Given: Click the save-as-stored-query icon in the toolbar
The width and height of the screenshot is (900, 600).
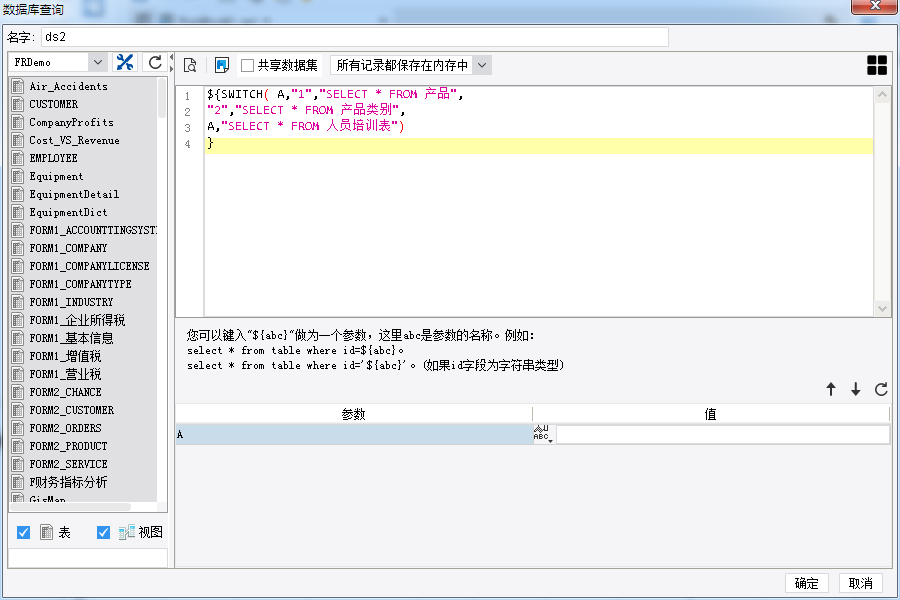Looking at the screenshot, I should pyautogui.click(x=222, y=65).
